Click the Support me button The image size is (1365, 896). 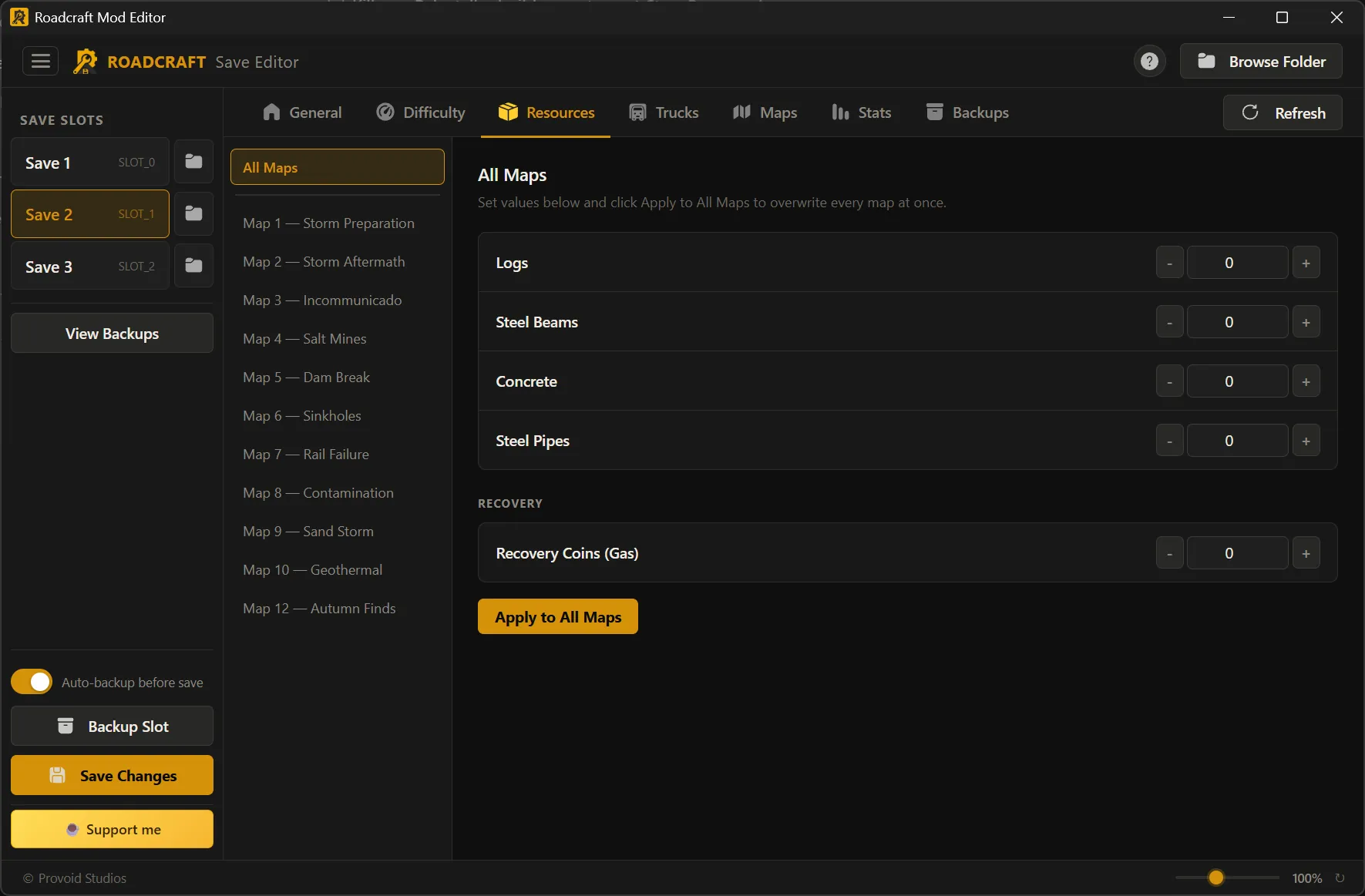tap(112, 829)
